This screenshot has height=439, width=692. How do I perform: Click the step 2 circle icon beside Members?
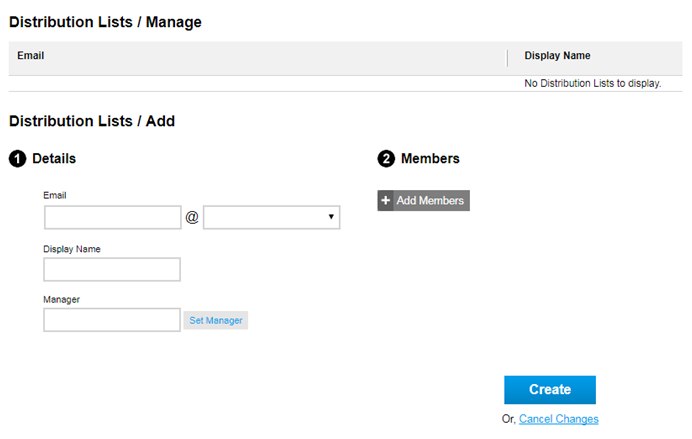(x=386, y=159)
